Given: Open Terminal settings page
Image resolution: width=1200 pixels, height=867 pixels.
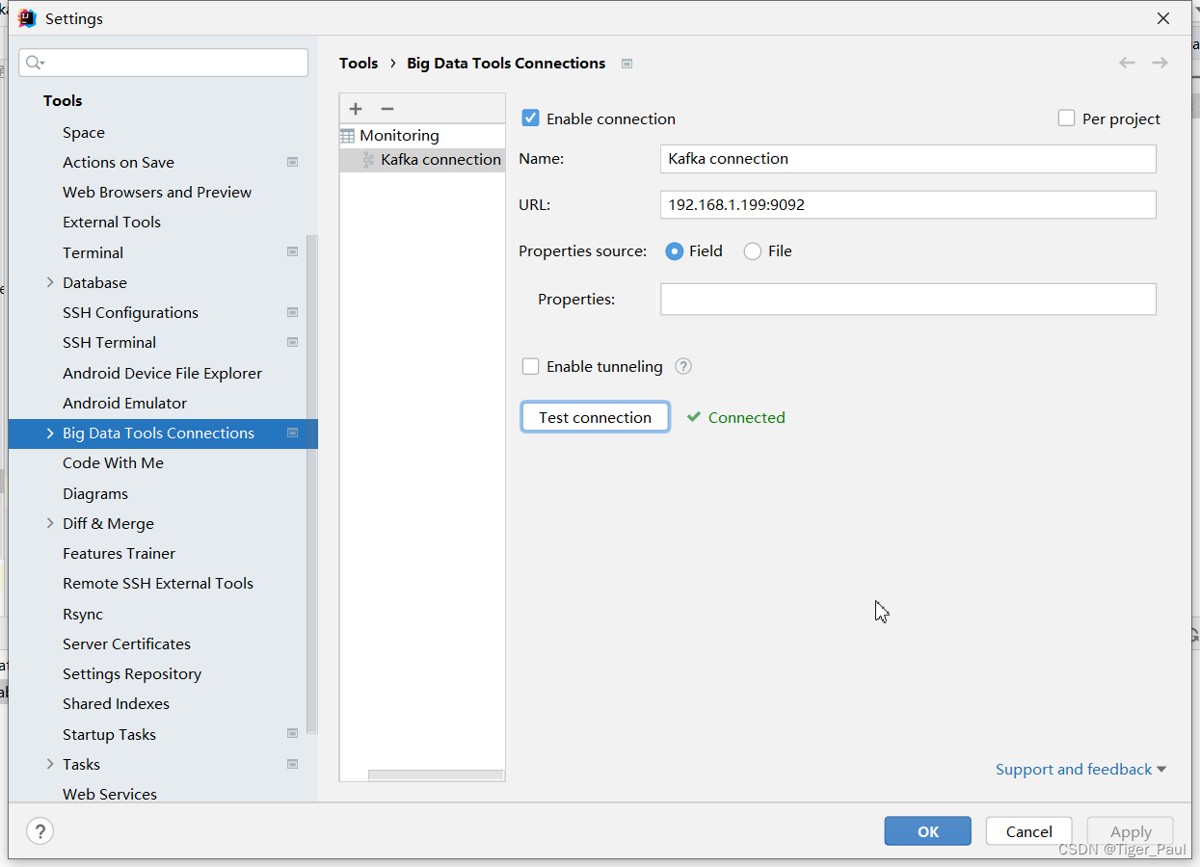Looking at the screenshot, I should pos(93,252).
